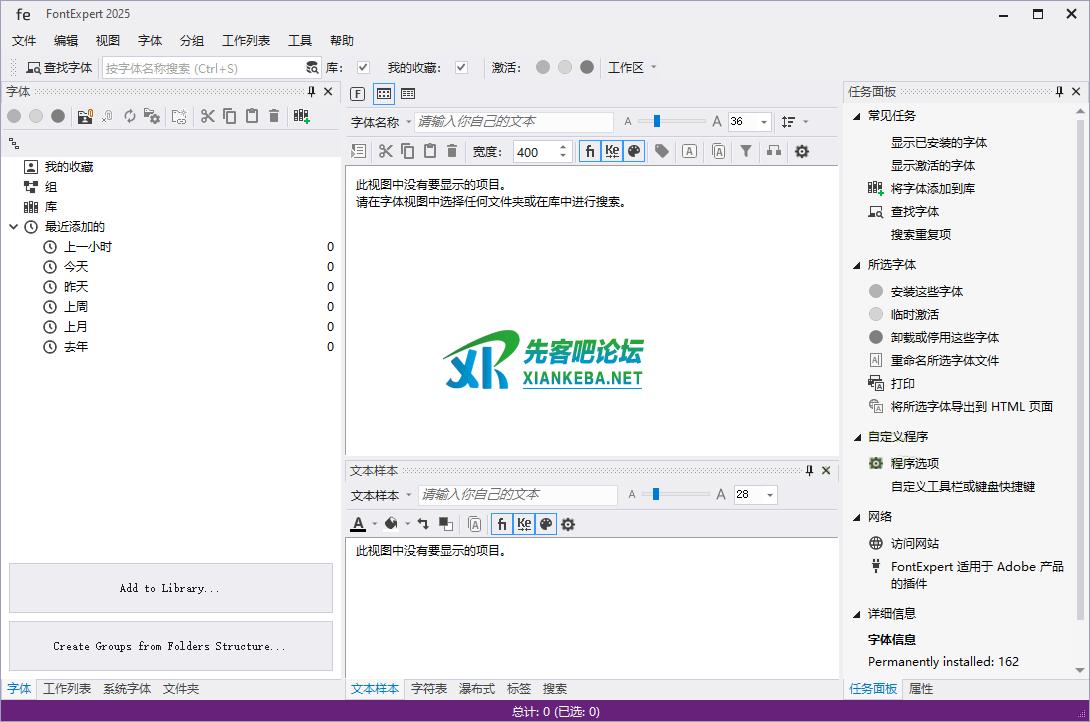Open the 工作区 dropdown
This screenshot has height=722, width=1090.
[632, 67]
